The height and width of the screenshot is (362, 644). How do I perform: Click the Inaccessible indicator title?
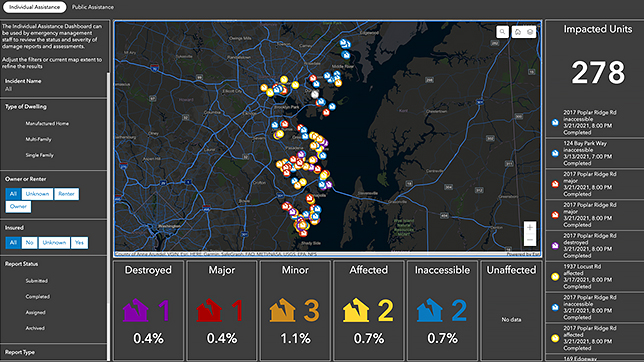coord(442,270)
